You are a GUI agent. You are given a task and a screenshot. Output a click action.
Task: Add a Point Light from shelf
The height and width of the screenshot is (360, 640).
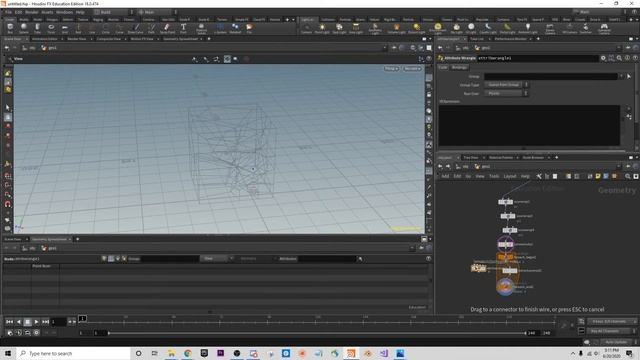(322, 28)
